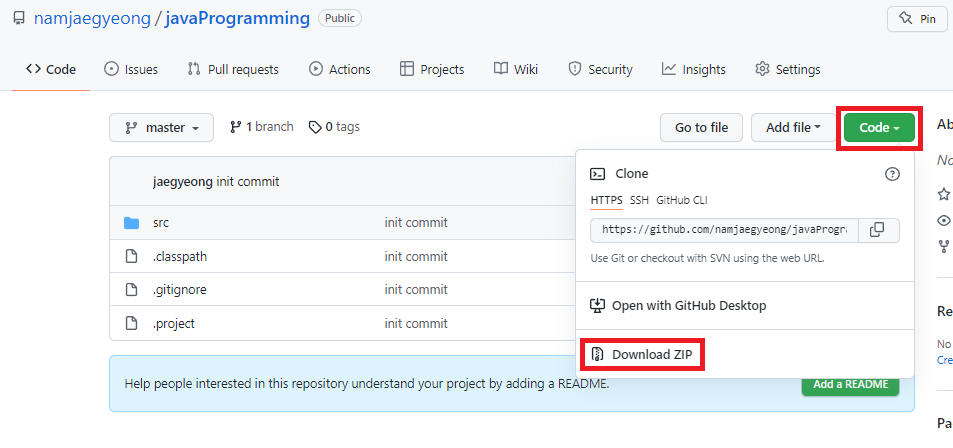Click the blue folder icon for src
953x448 pixels.
[x=131, y=223]
